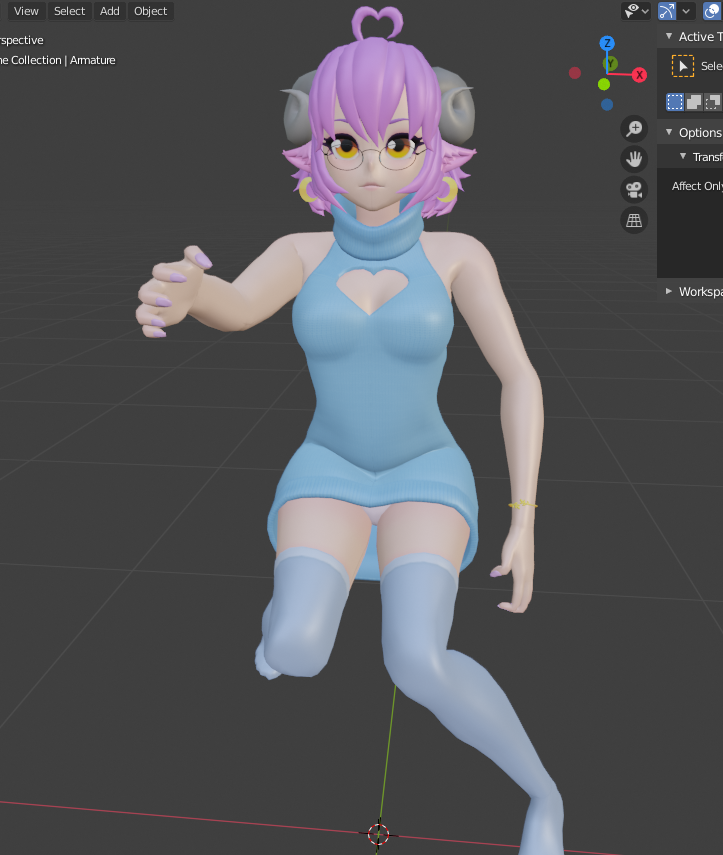
Task: Click the hand pan view button
Action: point(634,159)
